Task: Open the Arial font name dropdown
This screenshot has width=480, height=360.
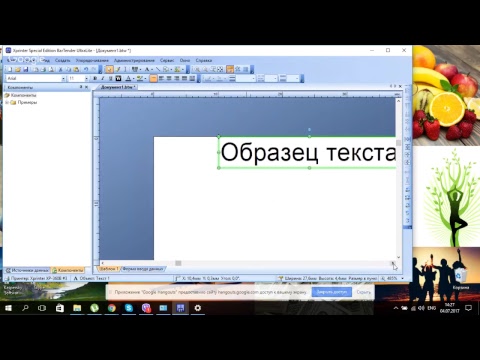Action: [63, 78]
